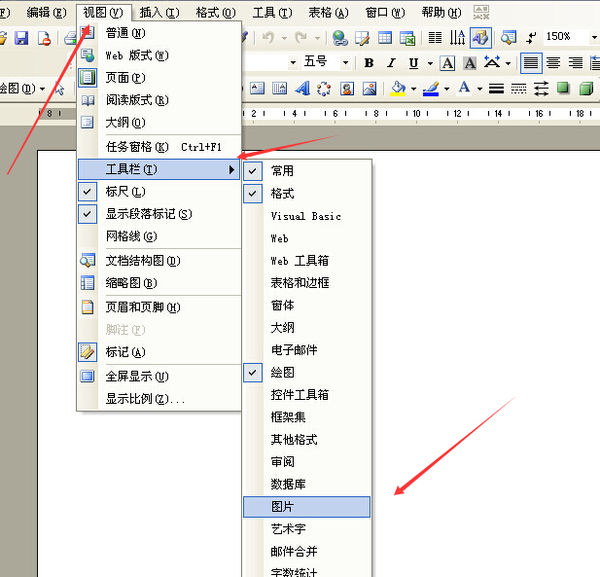
Task: Click the Center alignment icon
Action: [x=553, y=63]
